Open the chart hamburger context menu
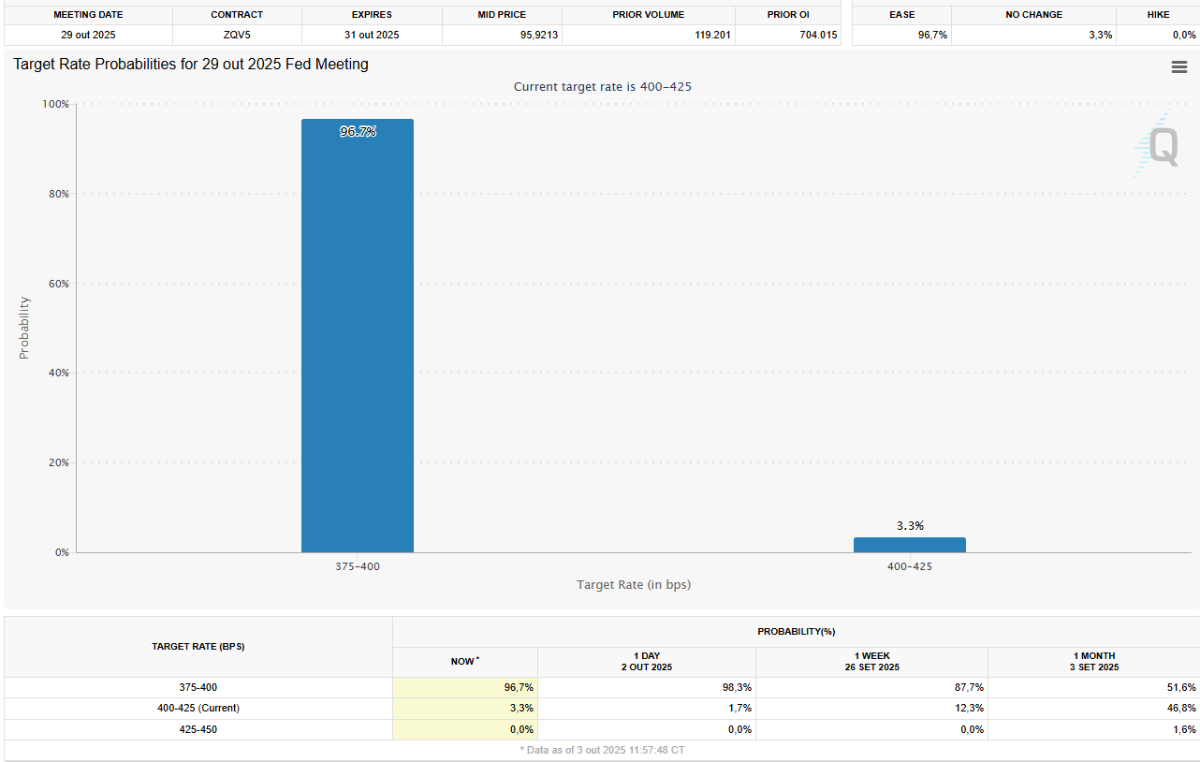This screenshot has height=762, width=1200. pos(1179,67)
